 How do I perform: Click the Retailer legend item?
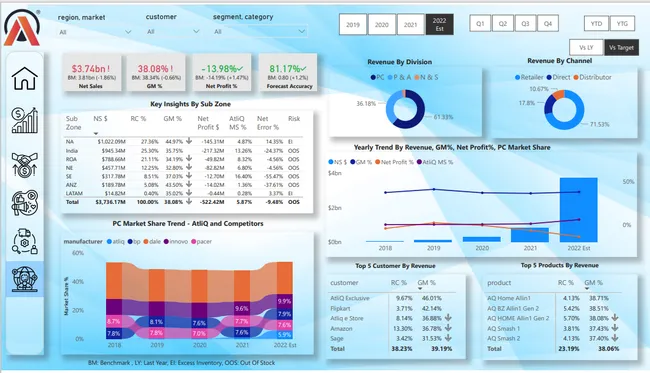(x=529, y=77)
